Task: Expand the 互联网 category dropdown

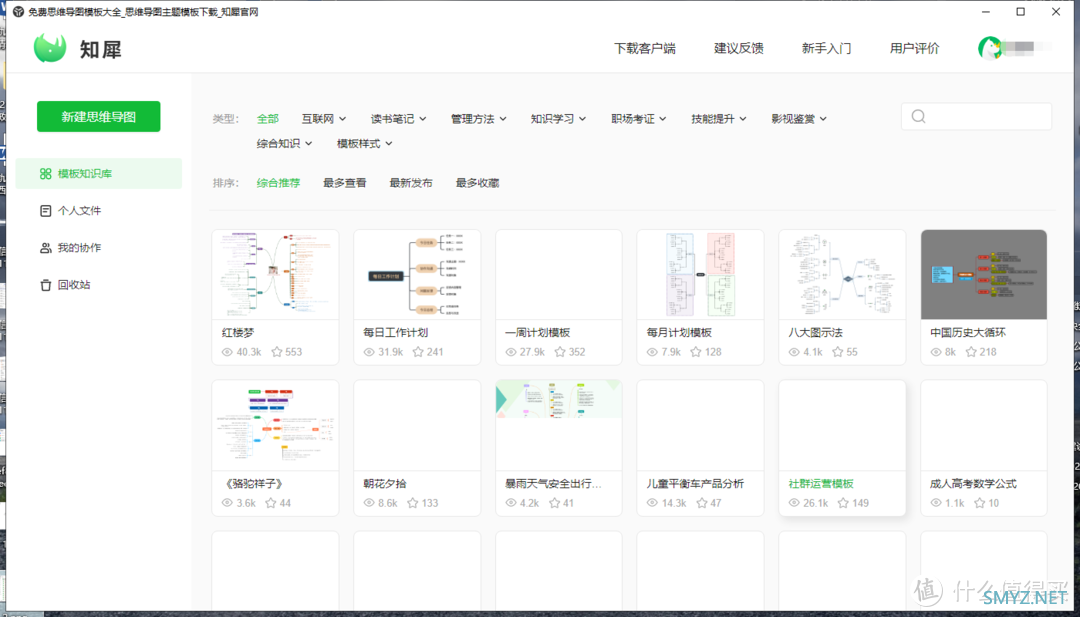Action: pos(324,118)
